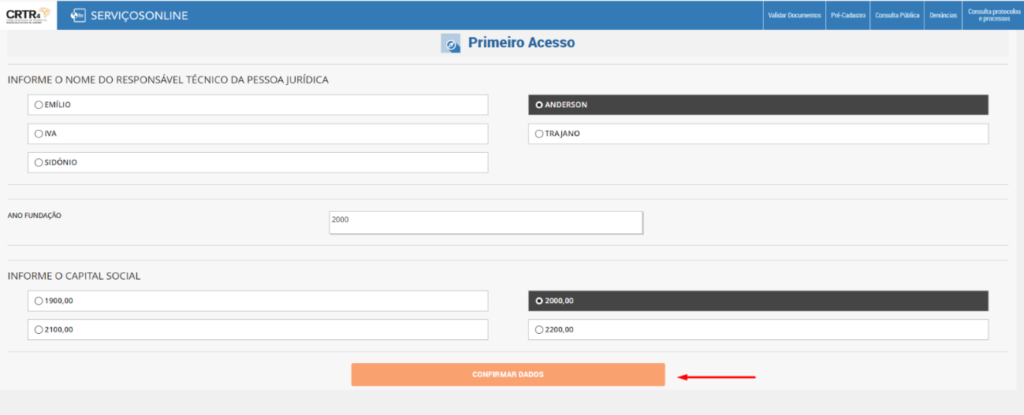Pick the 2100,00 capital option
This screenshot has height=415, width=1024.
coord(39,329)
